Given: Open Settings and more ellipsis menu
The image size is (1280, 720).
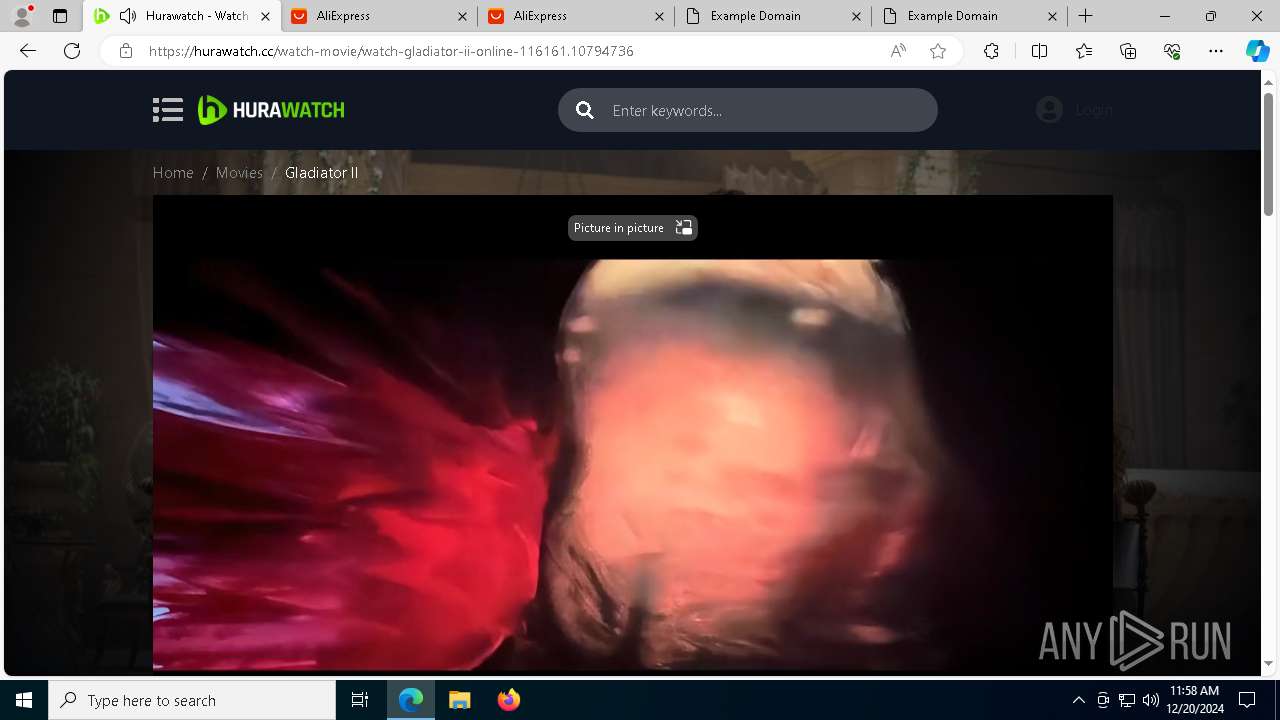Looking at the screenshot, I should (1216, 51).
